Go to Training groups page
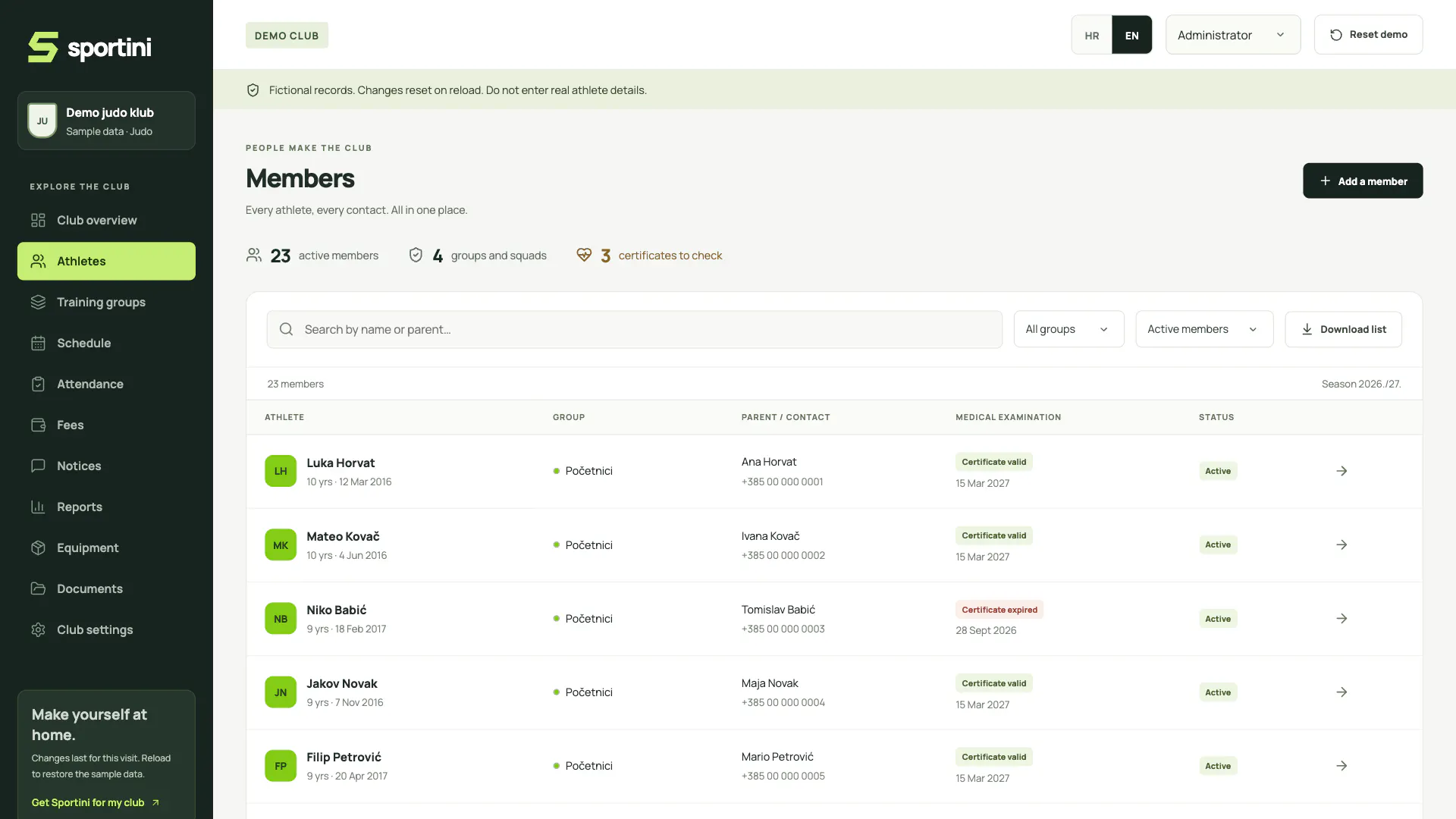 click(x=106, y=302)
